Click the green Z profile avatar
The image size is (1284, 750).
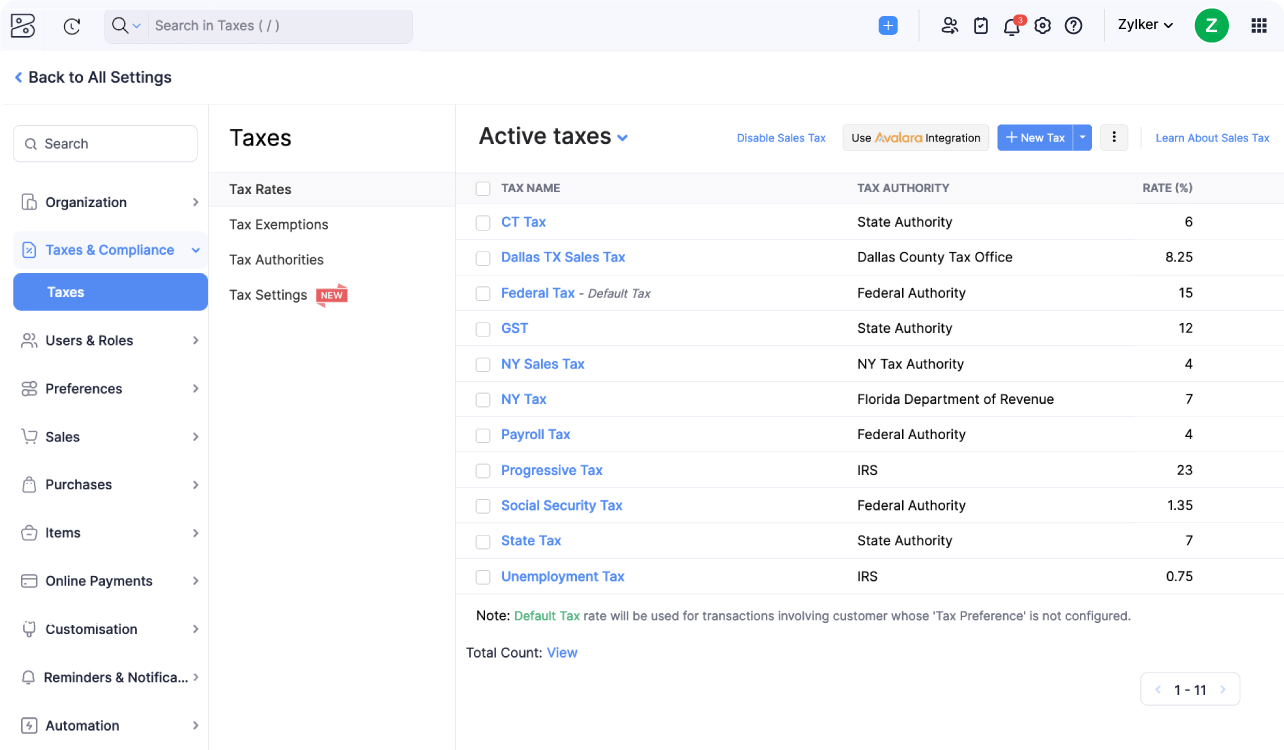click(x=1211, y=26)
